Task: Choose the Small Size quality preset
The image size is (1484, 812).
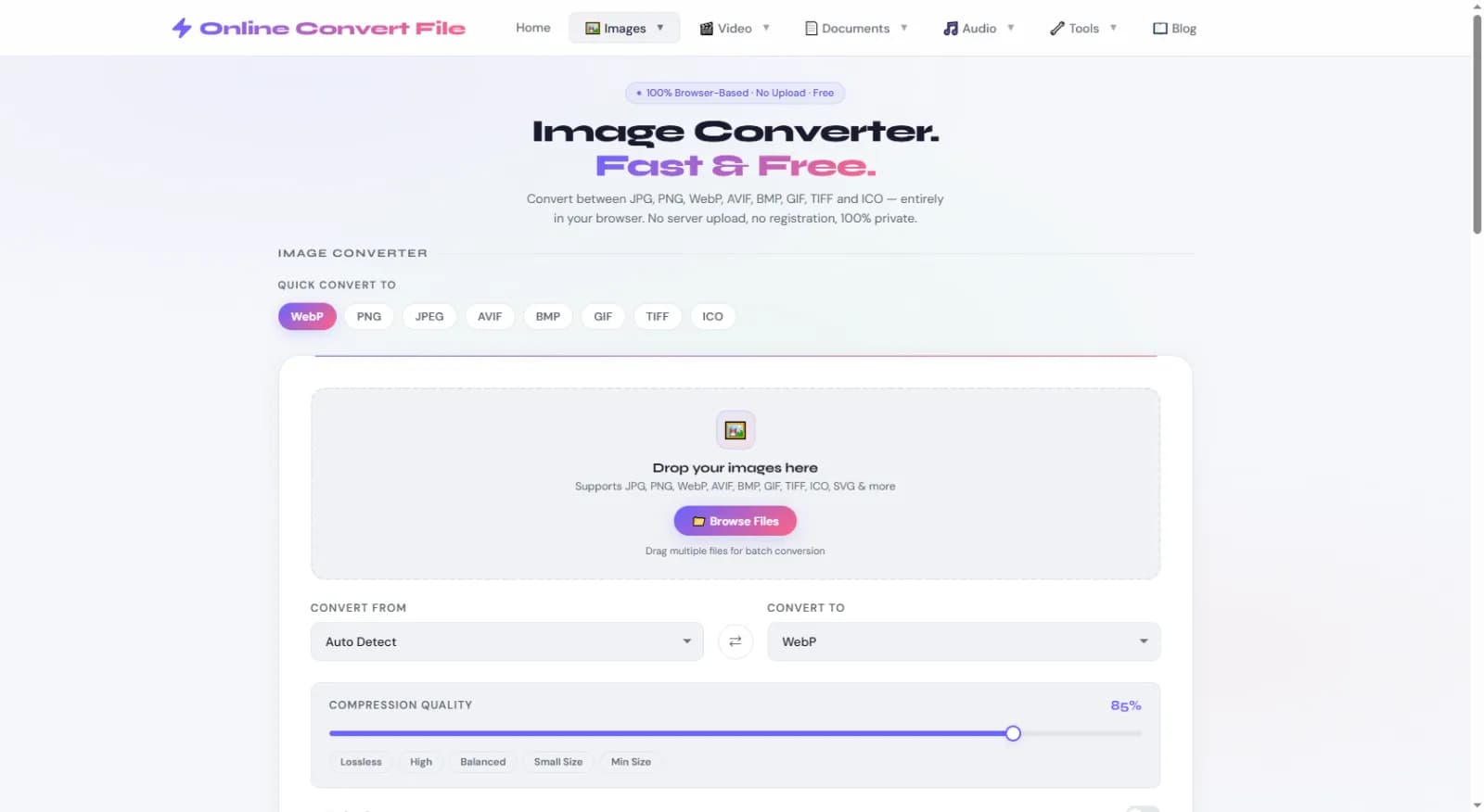Action: [558, 762]
